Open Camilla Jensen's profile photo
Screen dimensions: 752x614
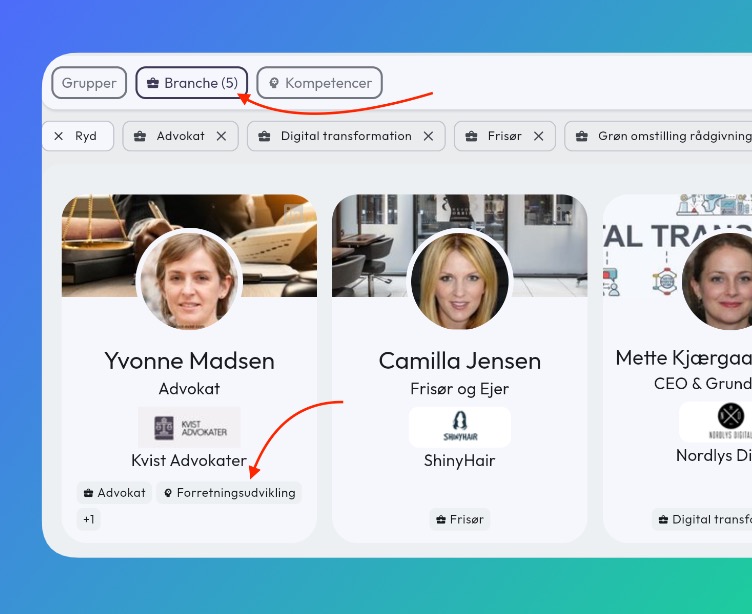pos(459,280)
